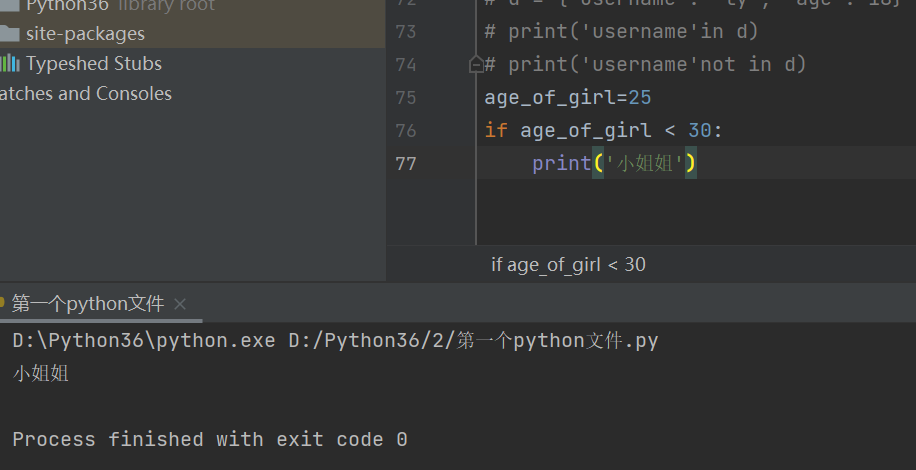The width and height of the screenshot is (916, 470).
Task: Select the 第一个python文件 run tab
Action: click(x=87, y=304)
